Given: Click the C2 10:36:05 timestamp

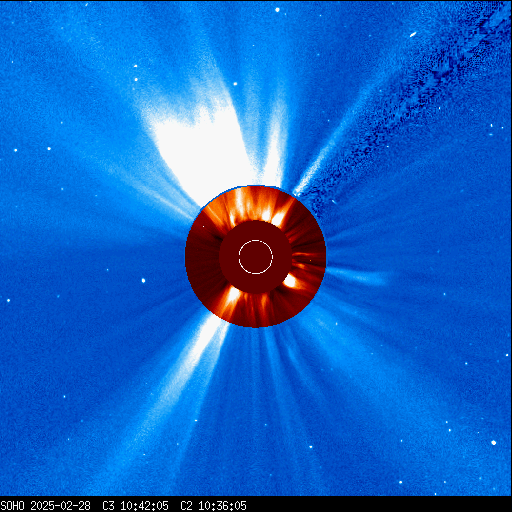Looking at the screenshot, I should tap(213, 506).
